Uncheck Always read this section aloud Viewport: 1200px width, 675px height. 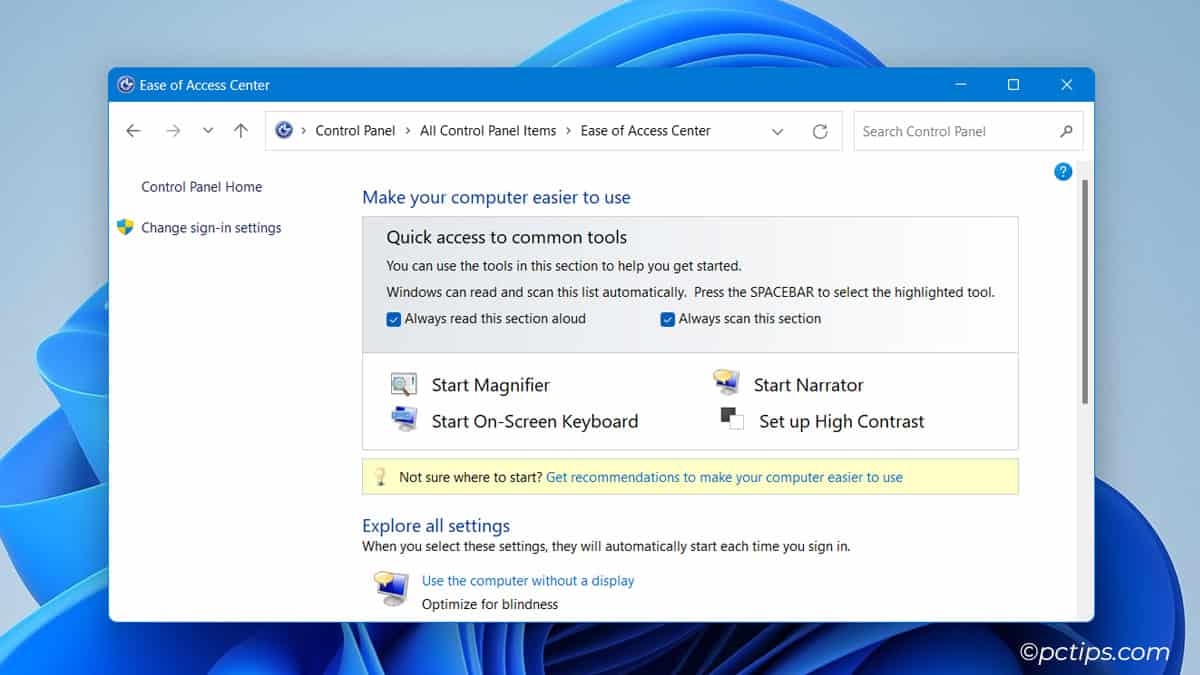pyautogui.click(x=394, y=318)
